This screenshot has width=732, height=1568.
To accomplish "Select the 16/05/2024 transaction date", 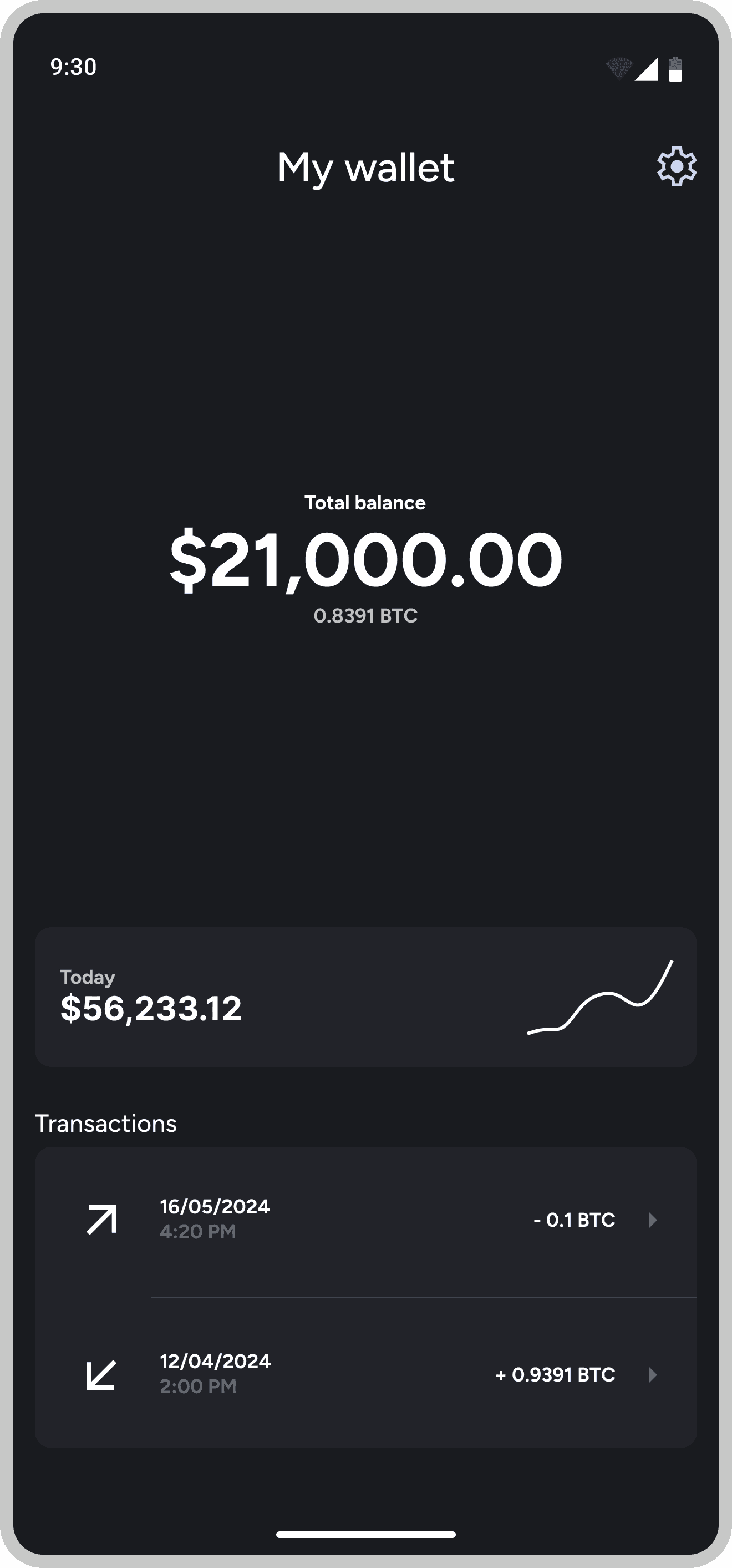I will click(215, 1206).
